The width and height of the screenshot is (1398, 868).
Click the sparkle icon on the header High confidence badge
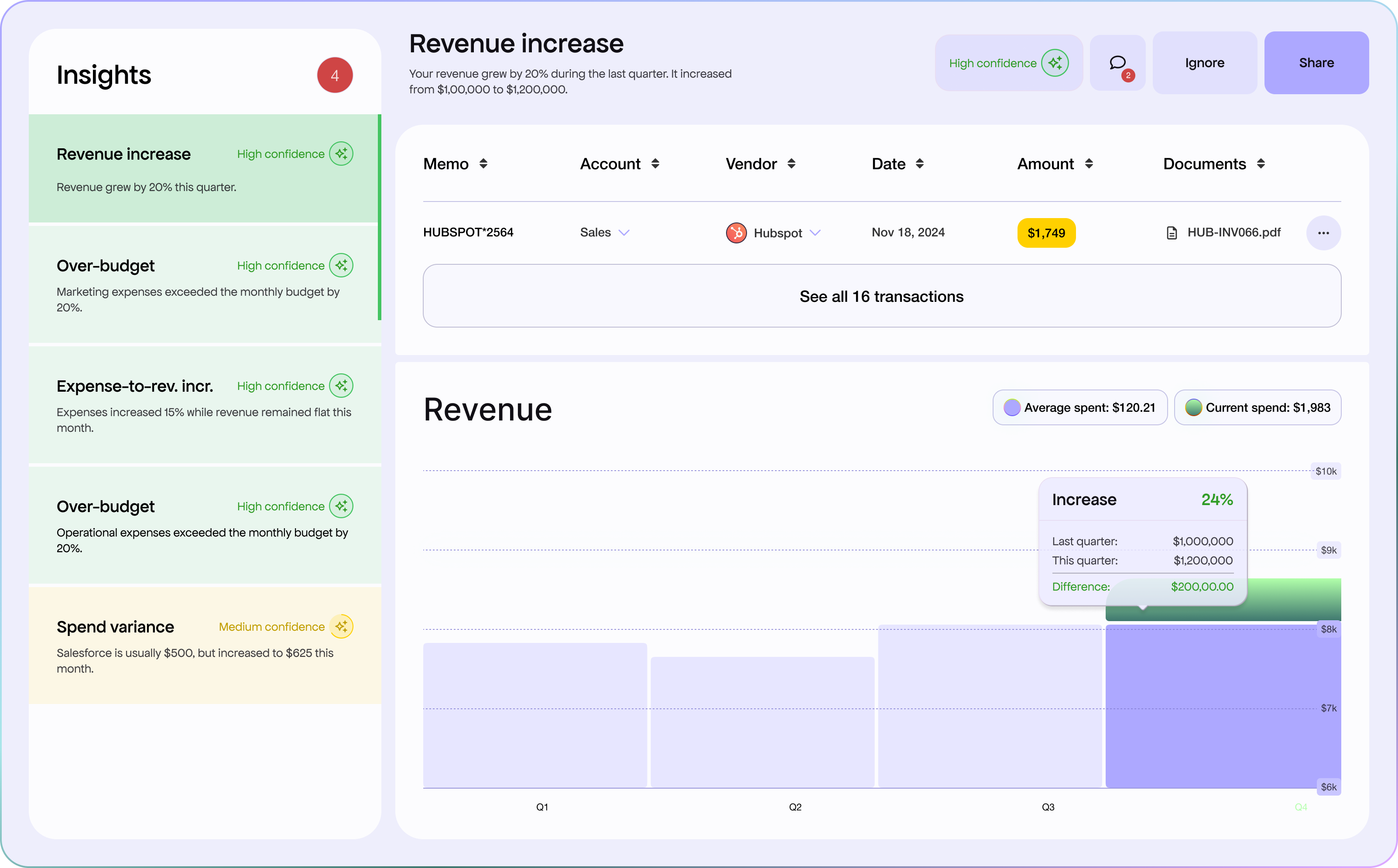[x=1055, y=63]
